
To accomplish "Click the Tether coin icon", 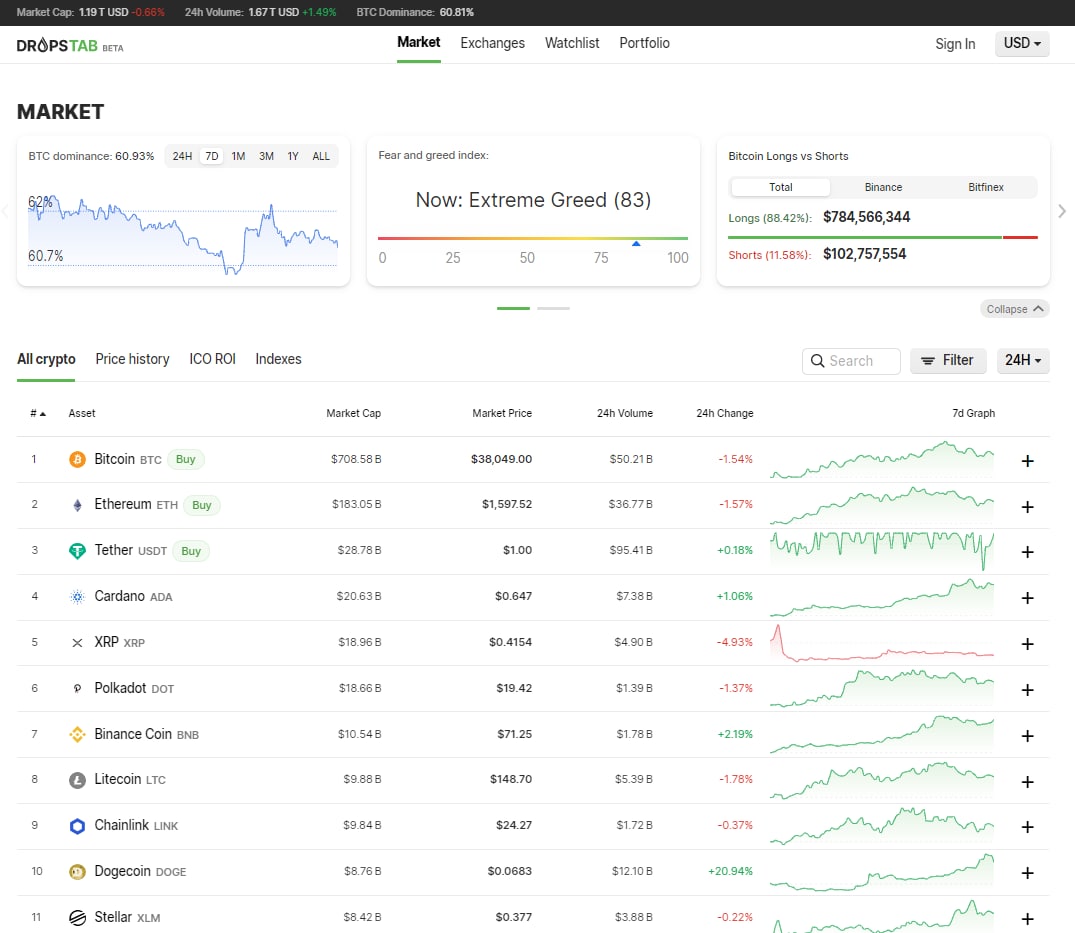I will tap(77, 551).
